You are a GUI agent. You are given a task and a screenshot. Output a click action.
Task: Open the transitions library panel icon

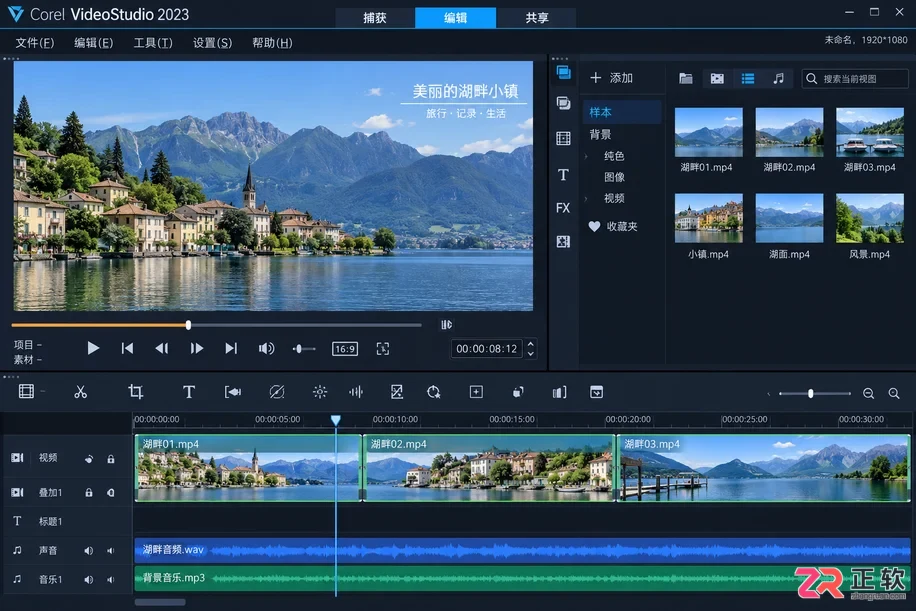[x=564, y=103]
